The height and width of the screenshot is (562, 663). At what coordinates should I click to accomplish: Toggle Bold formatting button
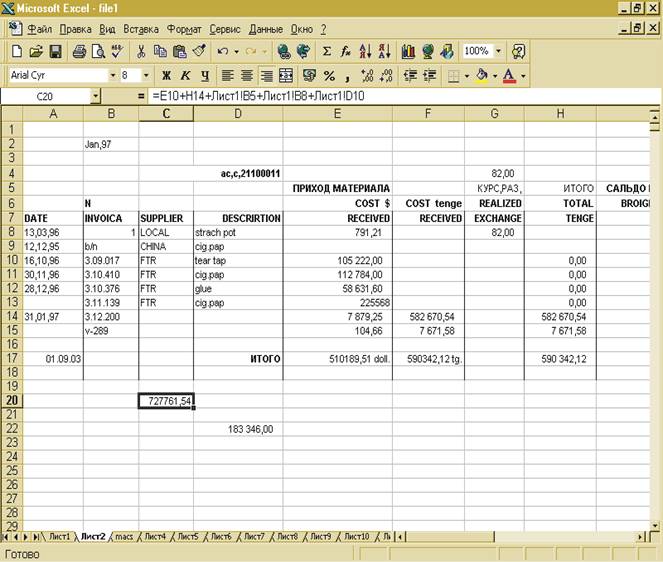166,75
